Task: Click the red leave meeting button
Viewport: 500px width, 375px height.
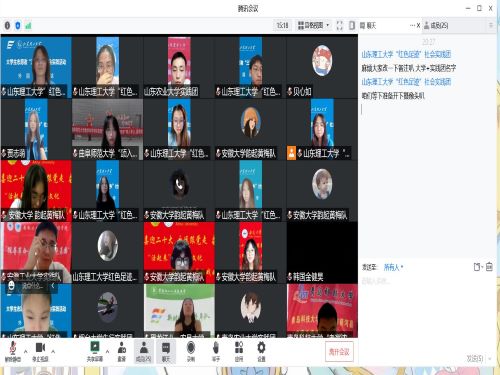Action: (x=339, y=352)
